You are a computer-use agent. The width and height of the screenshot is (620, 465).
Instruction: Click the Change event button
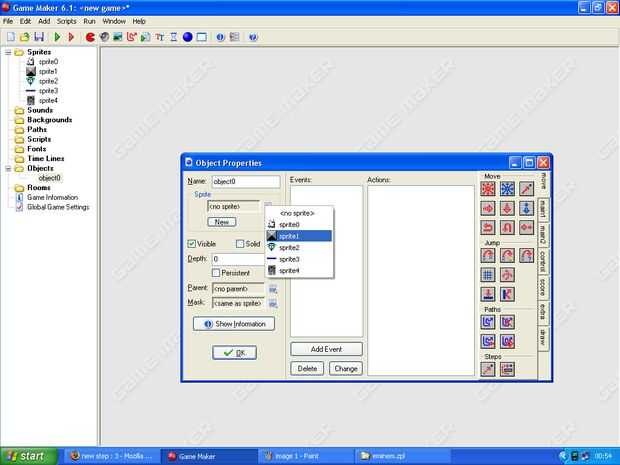click(x=346, y=369)
